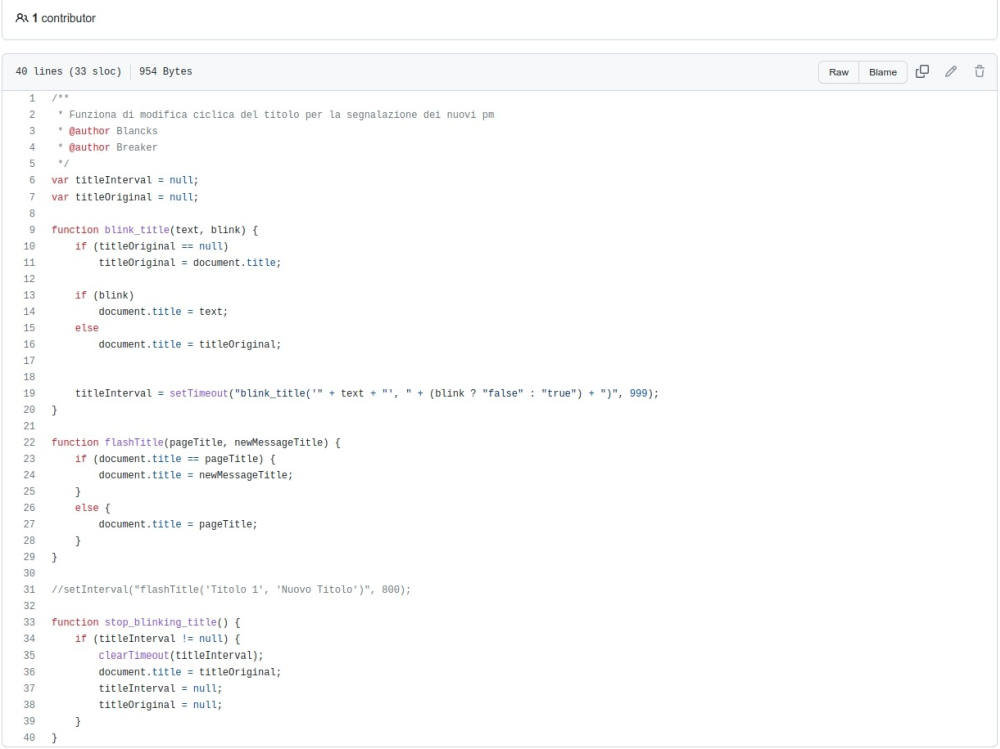Click the "if (blink)" line

pos(105,295)
